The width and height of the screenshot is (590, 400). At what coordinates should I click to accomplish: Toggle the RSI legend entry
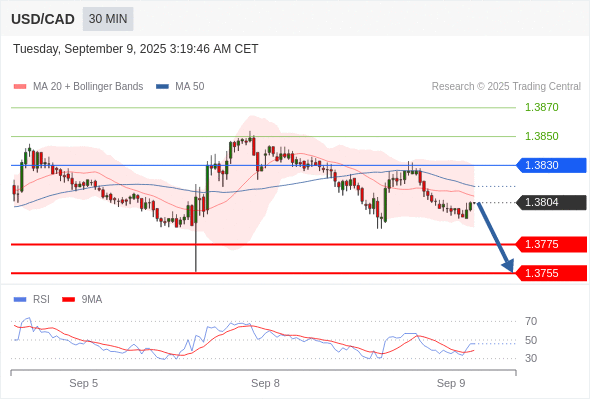coord(32,300)
